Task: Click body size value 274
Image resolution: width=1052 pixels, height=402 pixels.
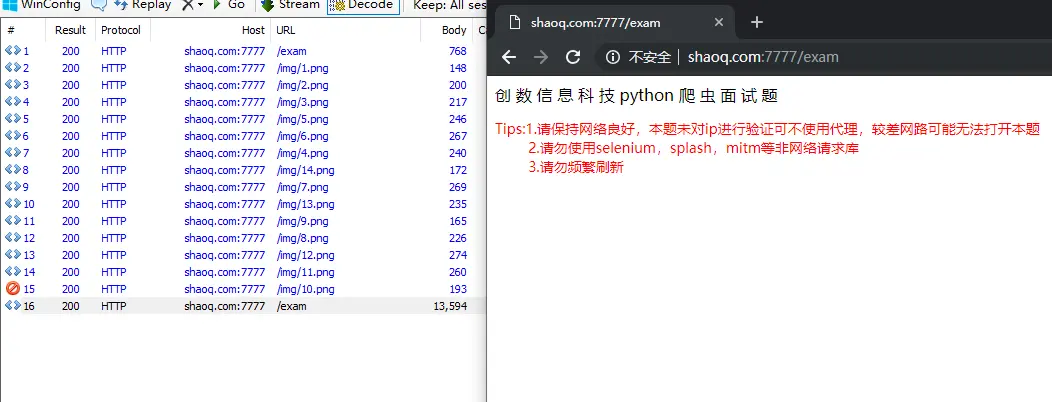Action: tap(458, 255)
